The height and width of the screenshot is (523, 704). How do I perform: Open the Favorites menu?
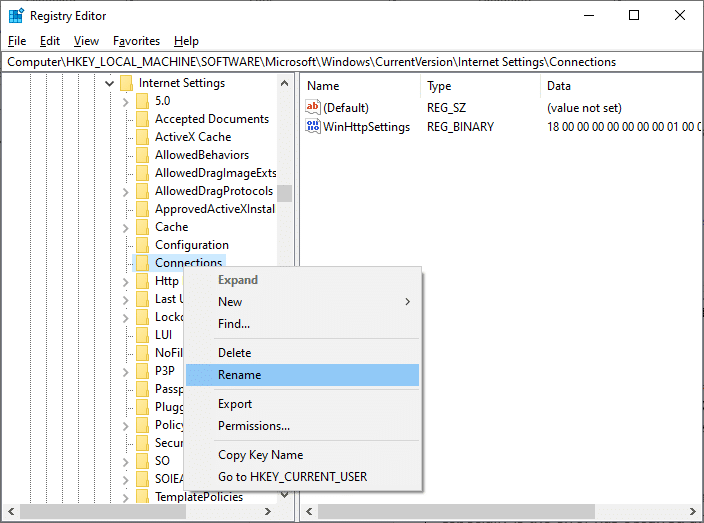tap(136, 41)
